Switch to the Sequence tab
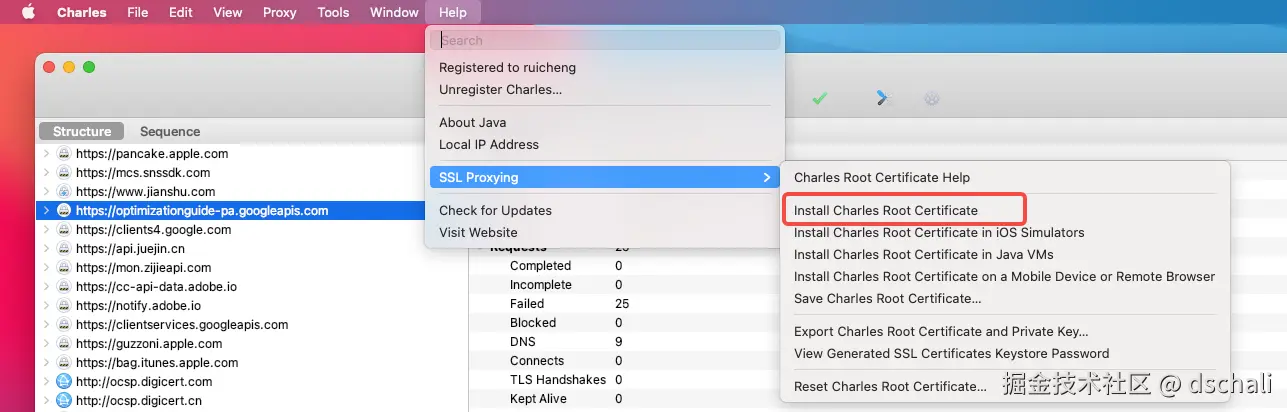Screen dimensions: 1287x412 pos(170,131)
